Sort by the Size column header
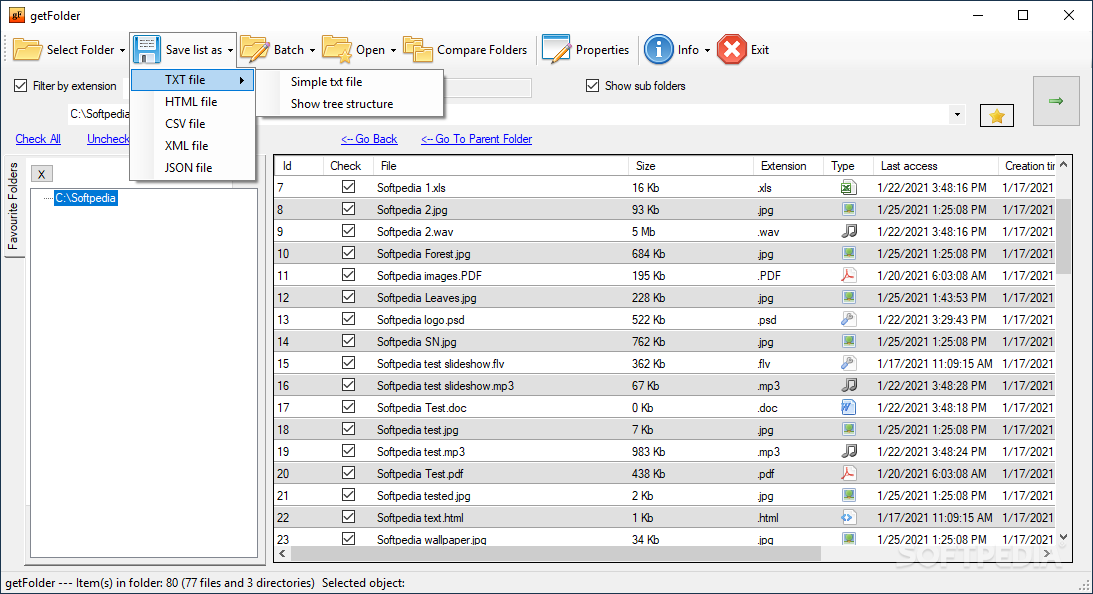This screenshot has width=1093, height=594. click(690, 166)
